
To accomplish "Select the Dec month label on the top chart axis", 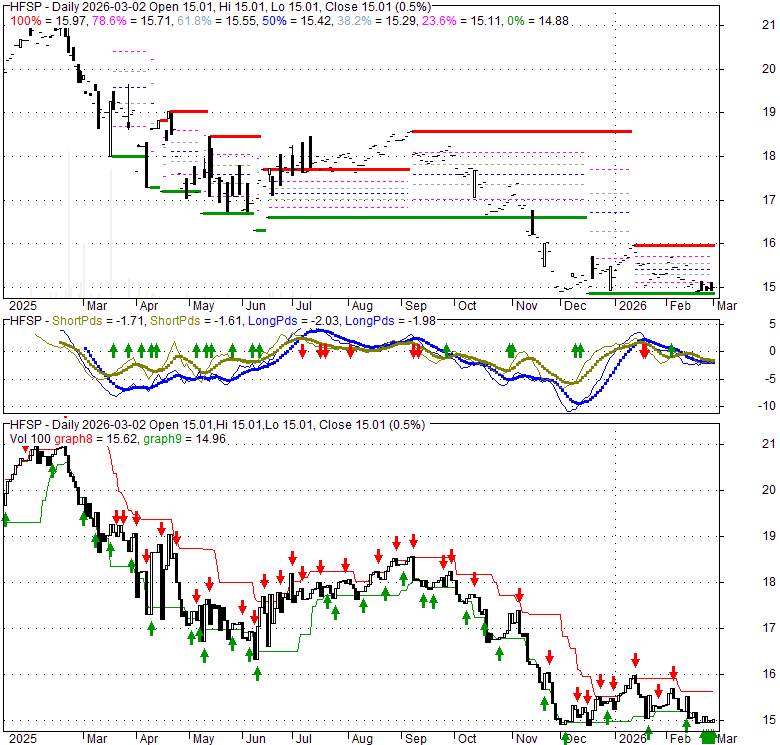I will pos(575,306).
